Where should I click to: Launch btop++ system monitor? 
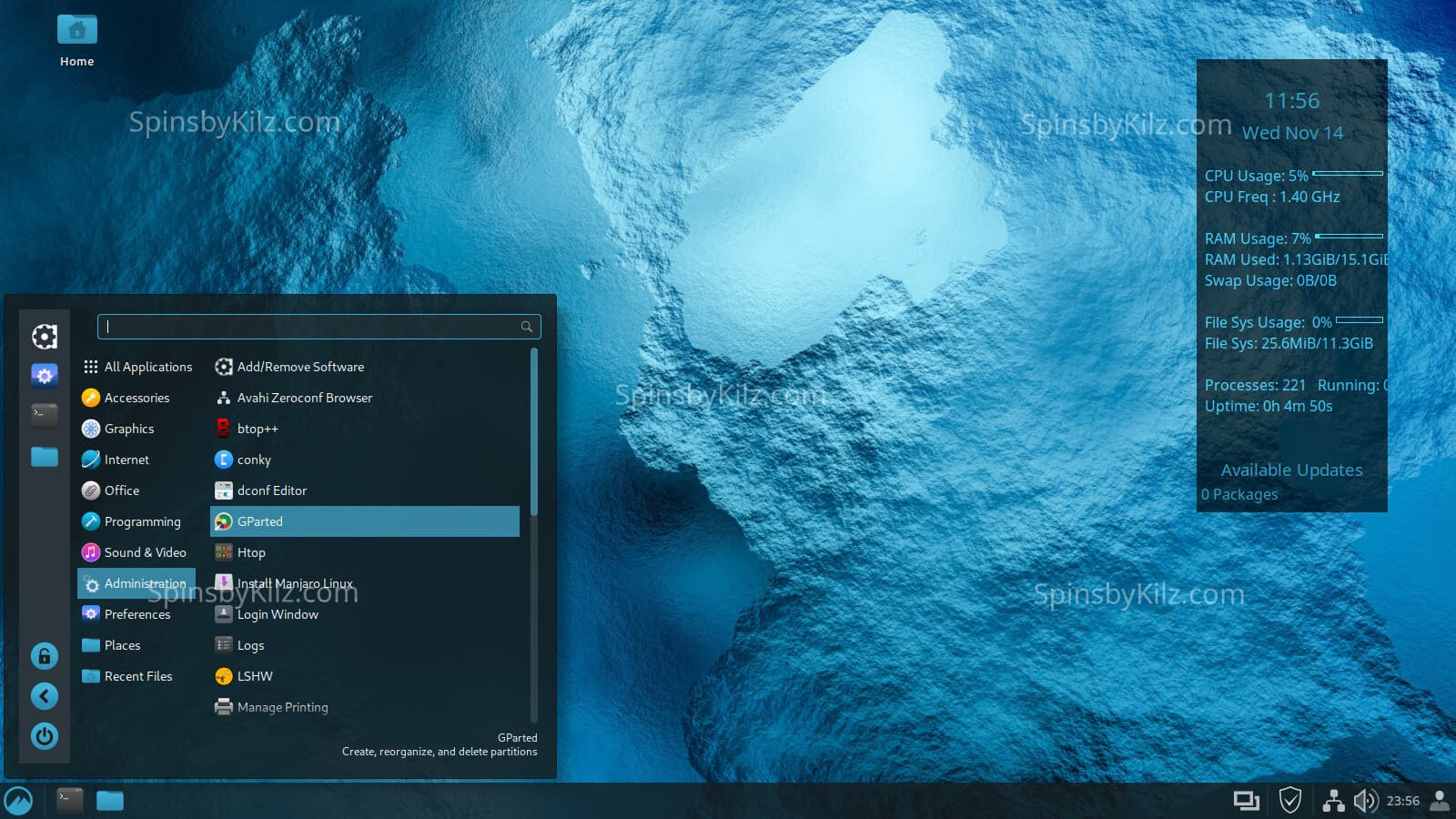pos(258,429)
